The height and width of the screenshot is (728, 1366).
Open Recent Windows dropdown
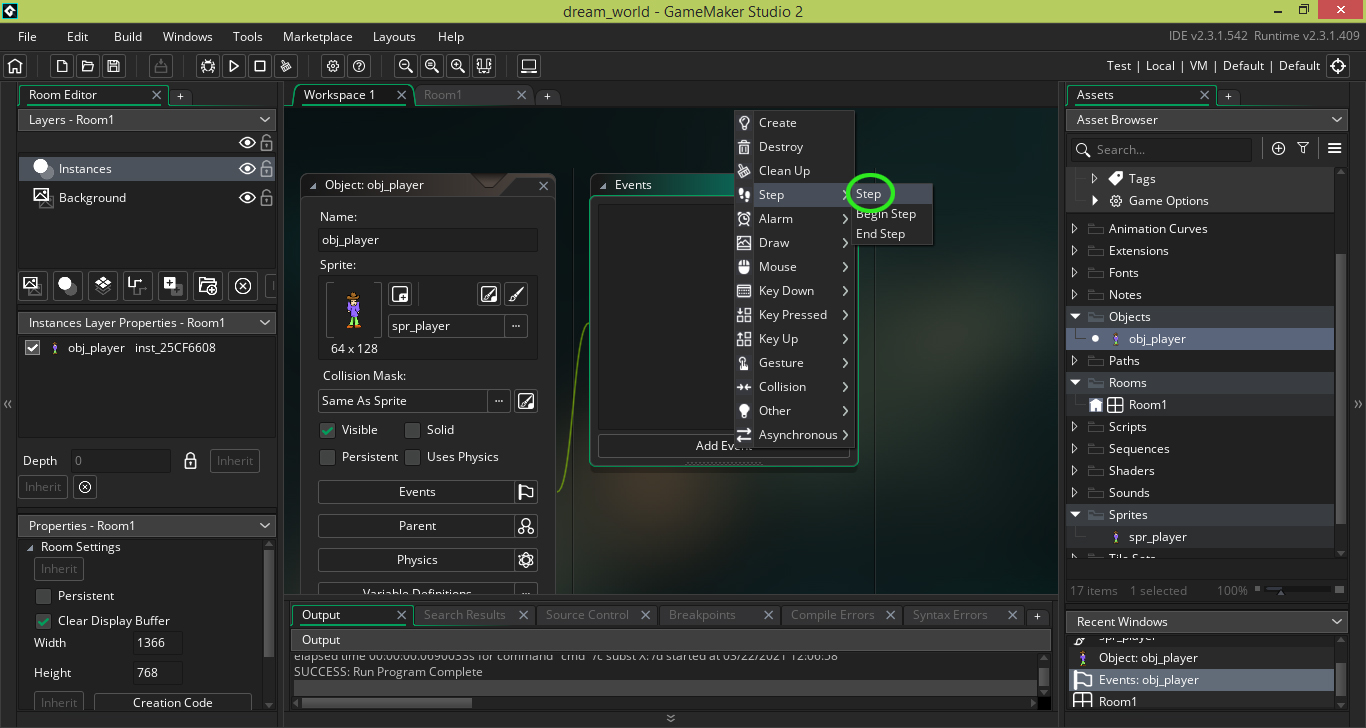coord(1338,622)
